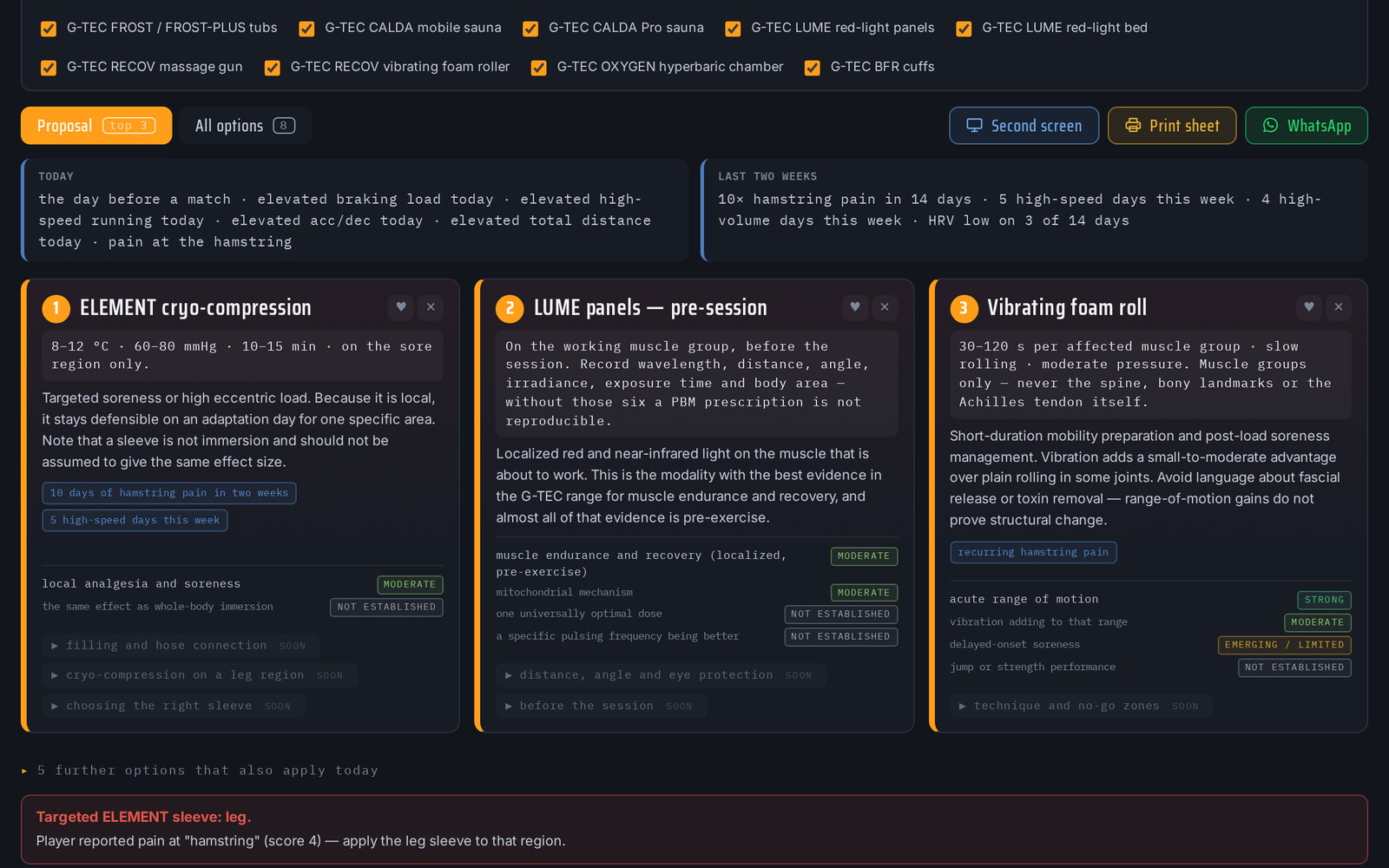
Task: Click the LAST TWO WEEKS summary heading
Action: coord(767,176)
